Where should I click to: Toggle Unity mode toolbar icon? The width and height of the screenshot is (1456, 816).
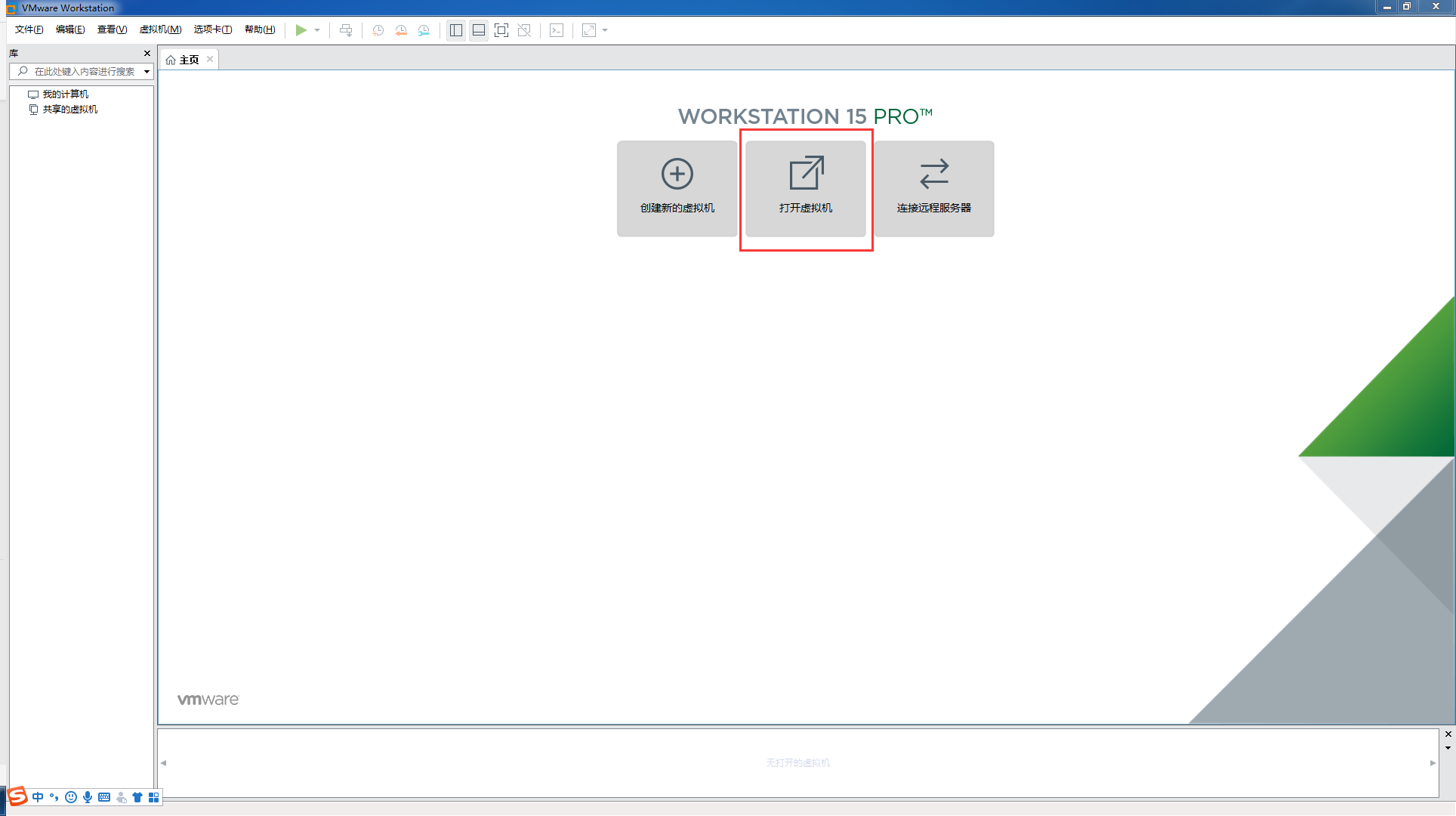click(524, 30)
